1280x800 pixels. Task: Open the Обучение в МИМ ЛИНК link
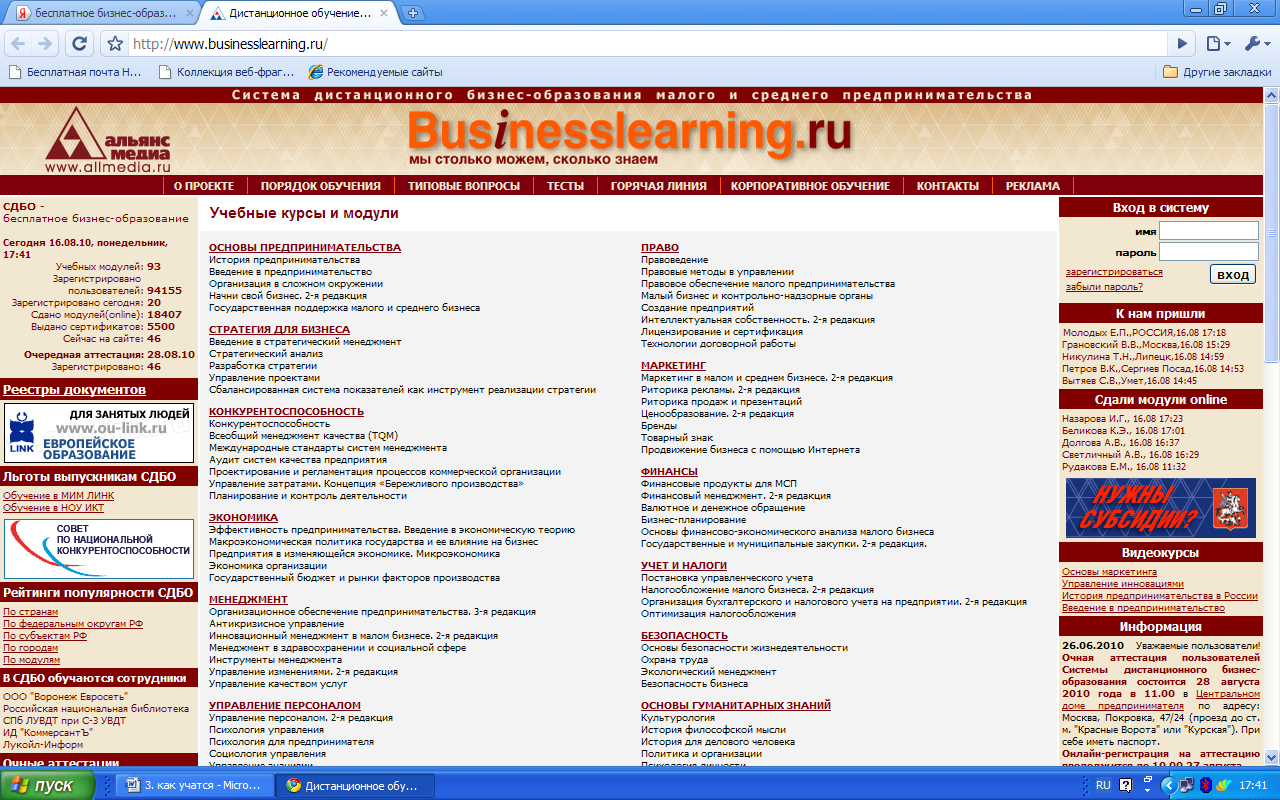pyautogui.click(x=58, y=496)
